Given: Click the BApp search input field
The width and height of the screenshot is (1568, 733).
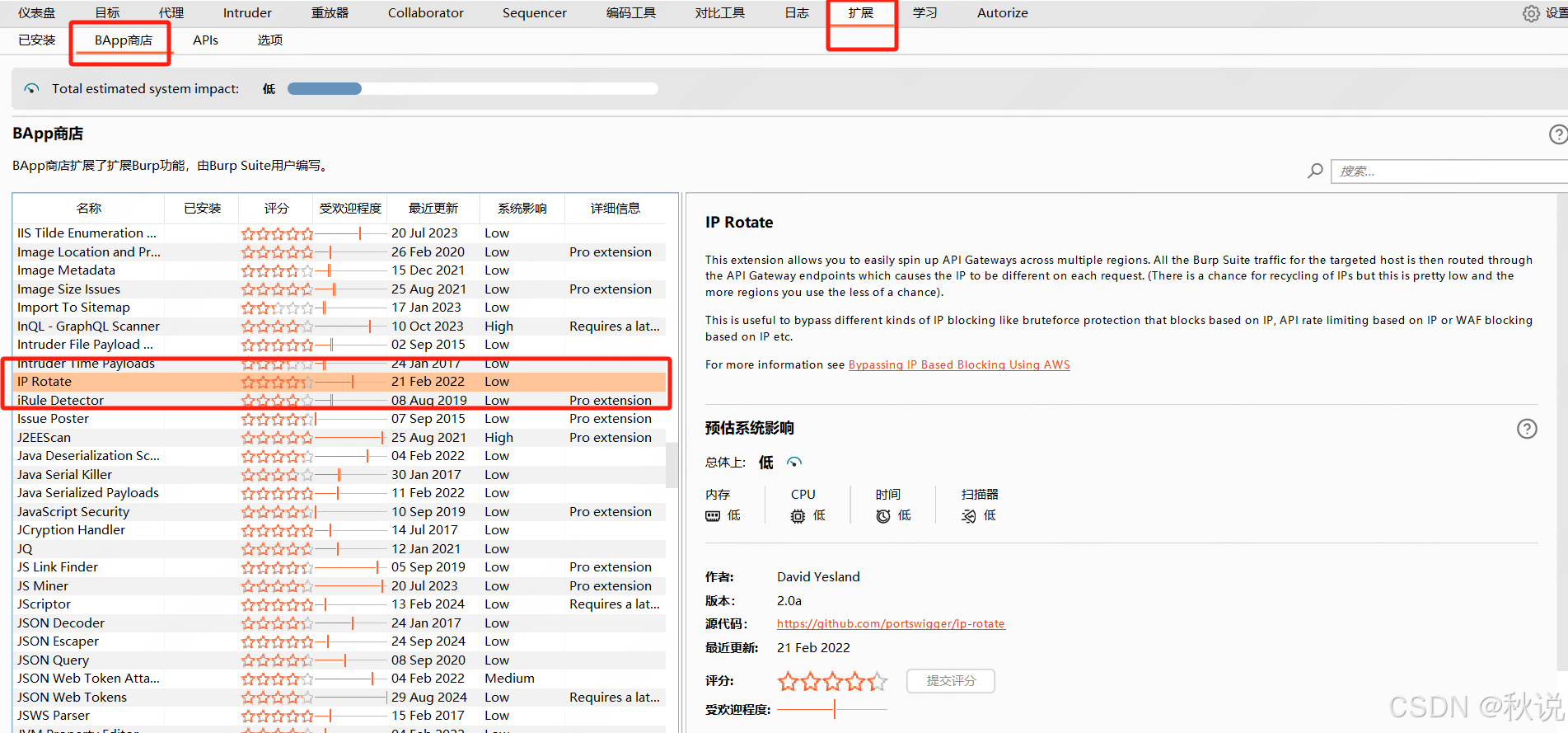Looking at the screenshot, I should (1449, 172).
